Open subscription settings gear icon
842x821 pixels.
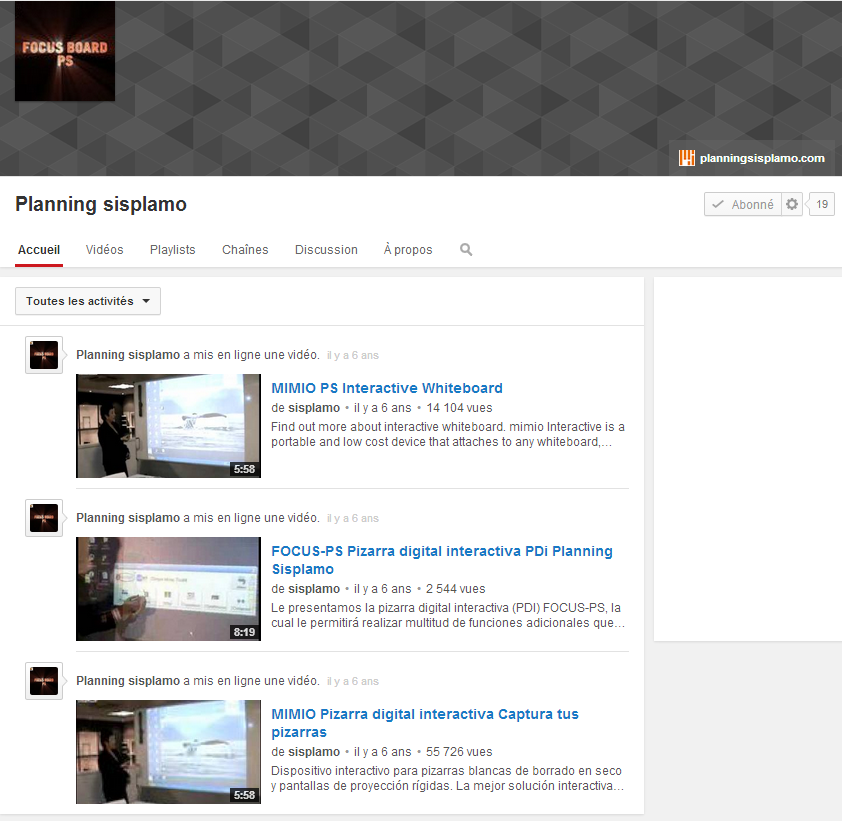[x=792, y=204]
